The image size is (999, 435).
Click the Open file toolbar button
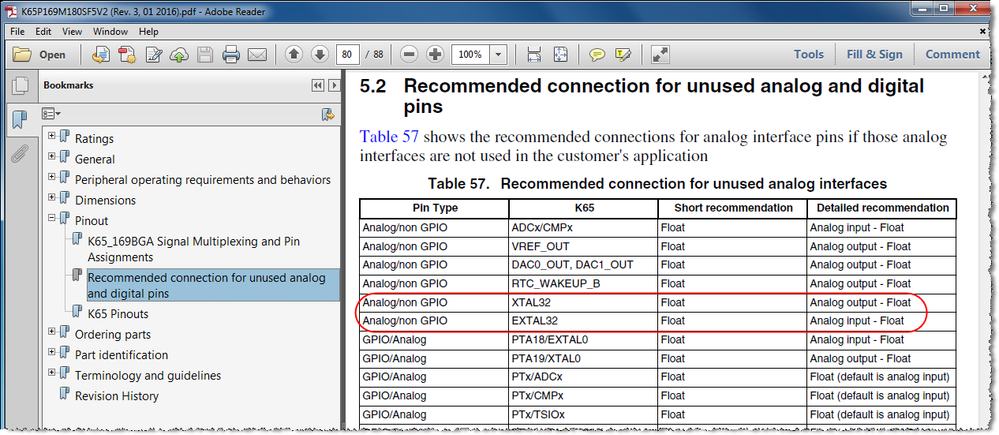(40, 55)
